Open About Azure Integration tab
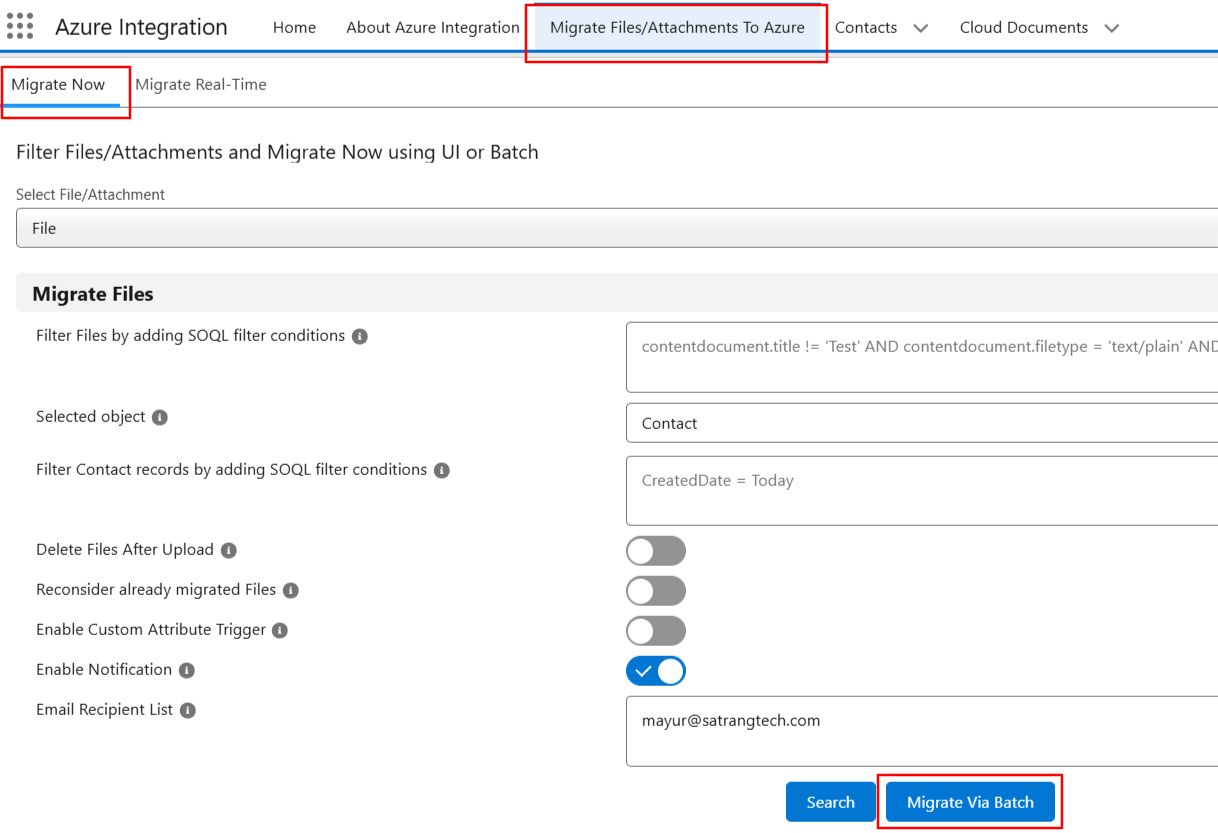Viewport: 1218px width, 833px height. [433, 28]
